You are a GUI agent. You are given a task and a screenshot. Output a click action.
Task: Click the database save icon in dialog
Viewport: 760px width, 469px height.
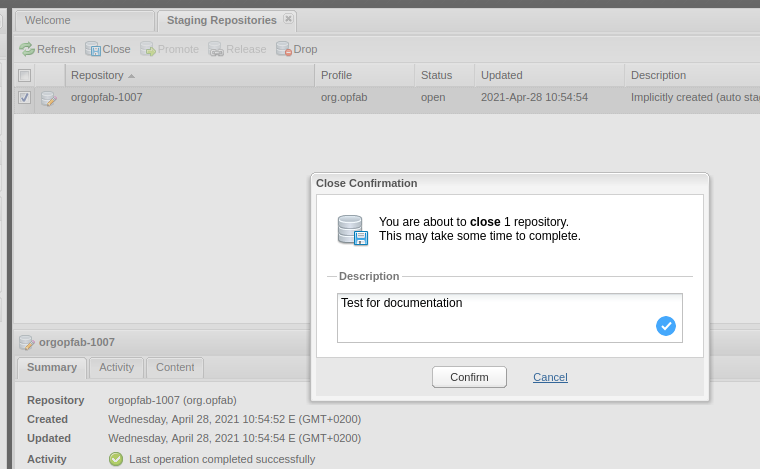(x=352, y=230)
